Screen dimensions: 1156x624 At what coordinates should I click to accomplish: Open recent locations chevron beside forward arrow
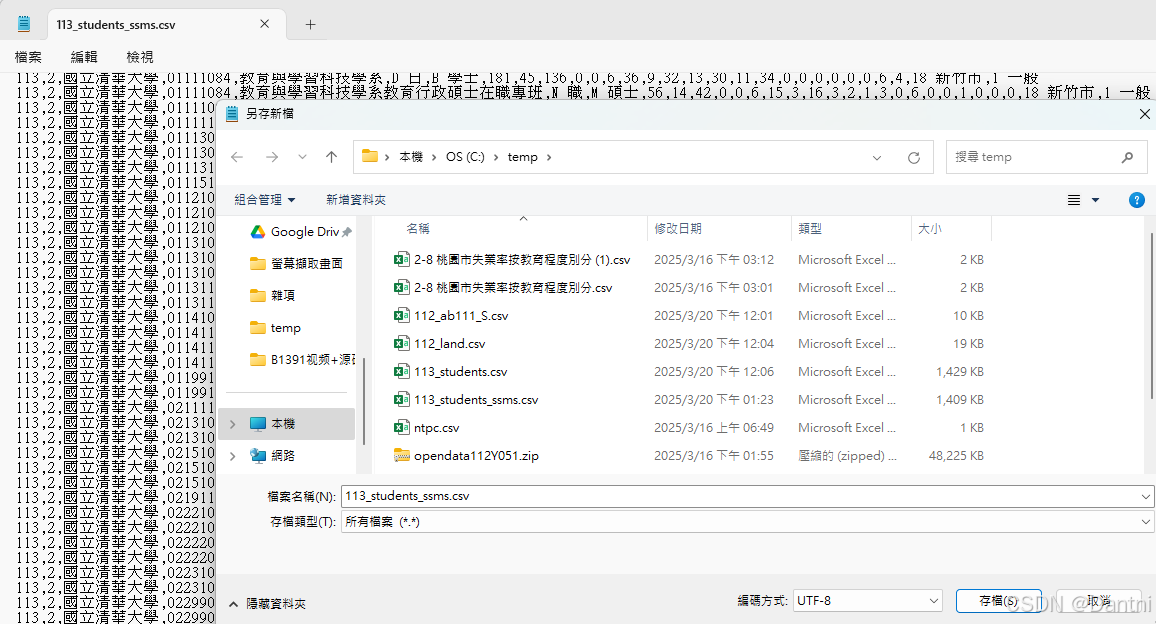coord(302,157)
